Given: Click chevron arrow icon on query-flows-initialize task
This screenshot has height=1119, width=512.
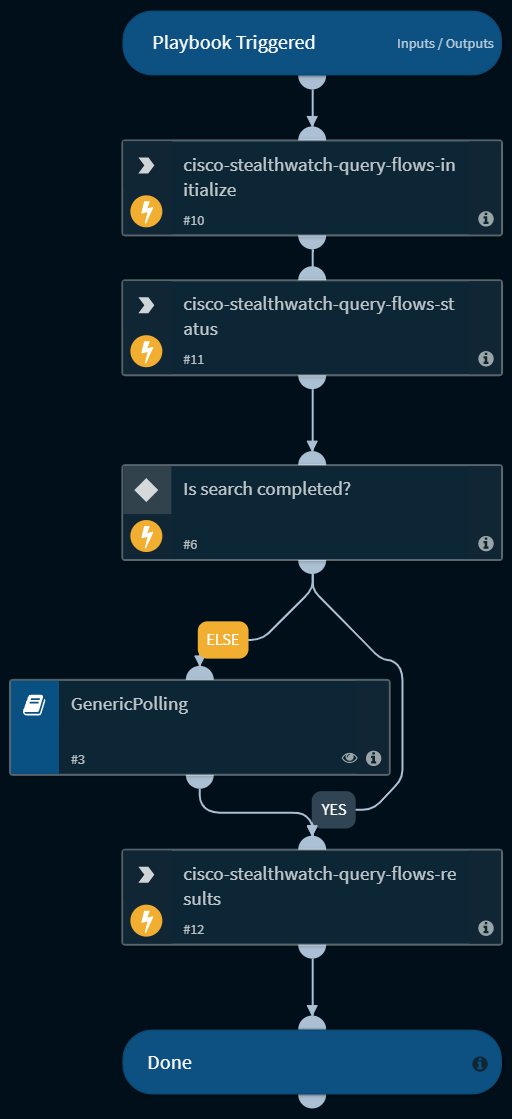Looking at the screenshot, I should pyautogui.click(x=146, y=166).
